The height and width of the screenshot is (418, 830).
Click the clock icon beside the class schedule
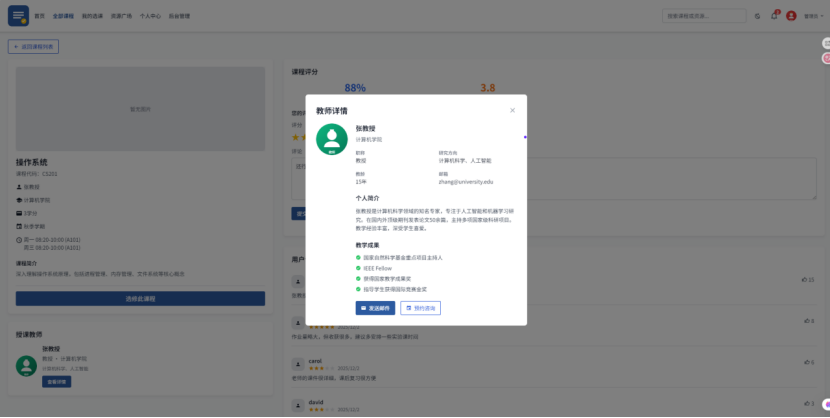[19, 240]
